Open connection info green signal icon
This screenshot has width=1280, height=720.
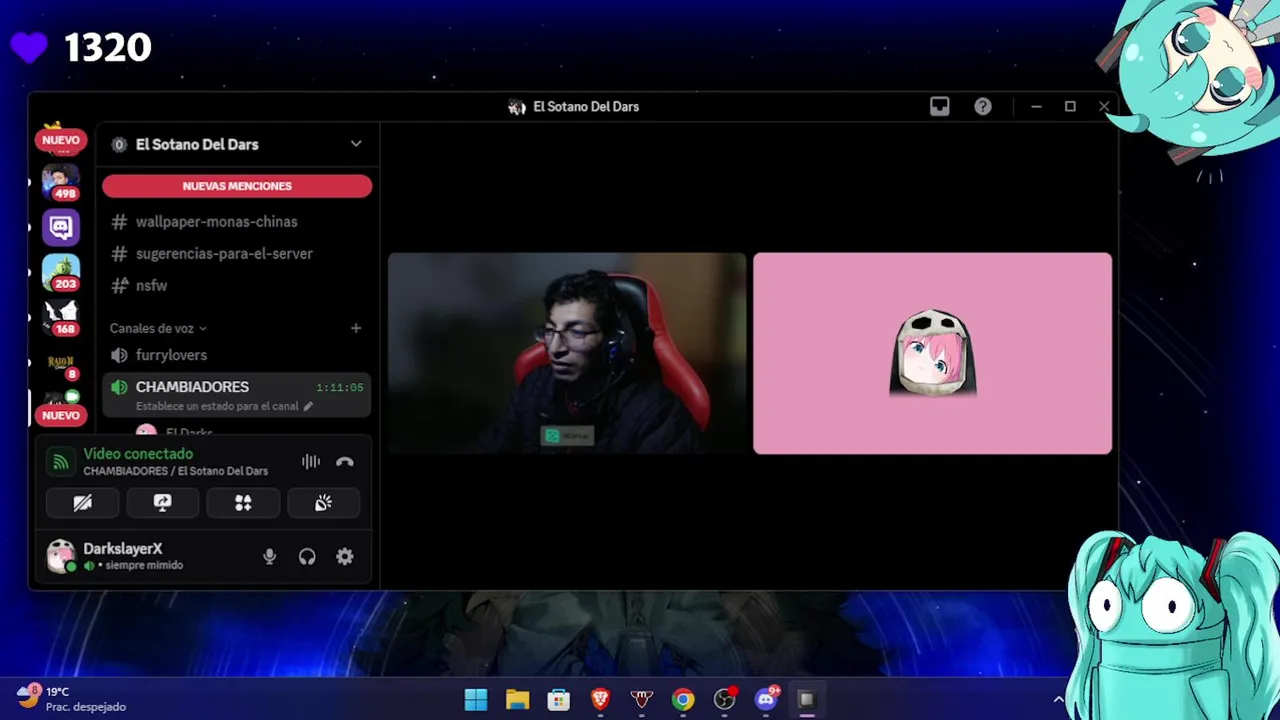coord(61,462)
